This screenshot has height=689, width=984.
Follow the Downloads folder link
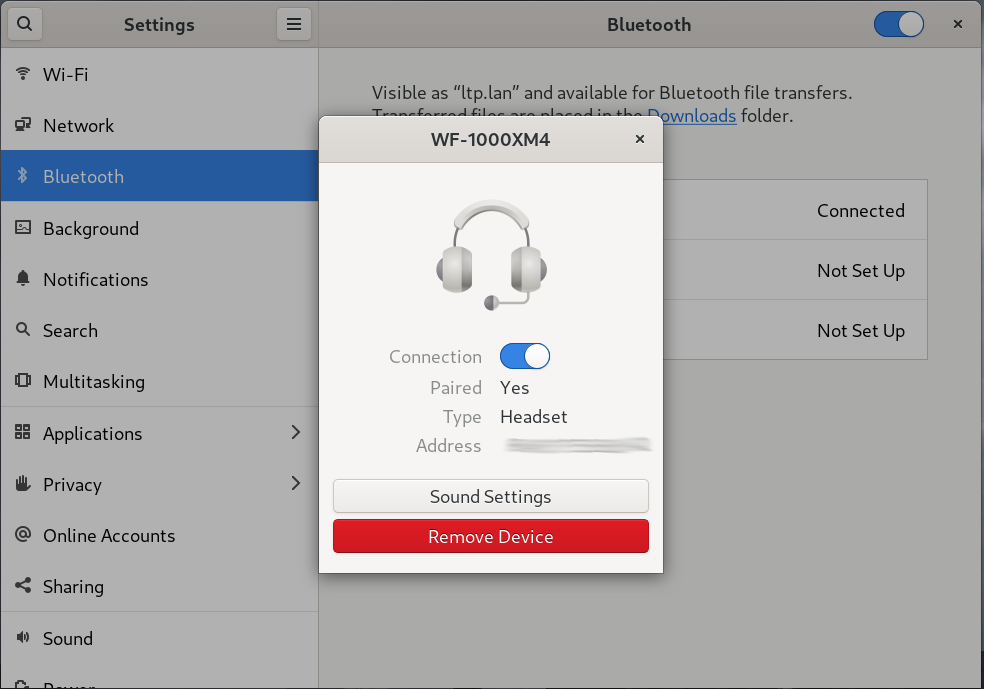click(x=692, y=115)
